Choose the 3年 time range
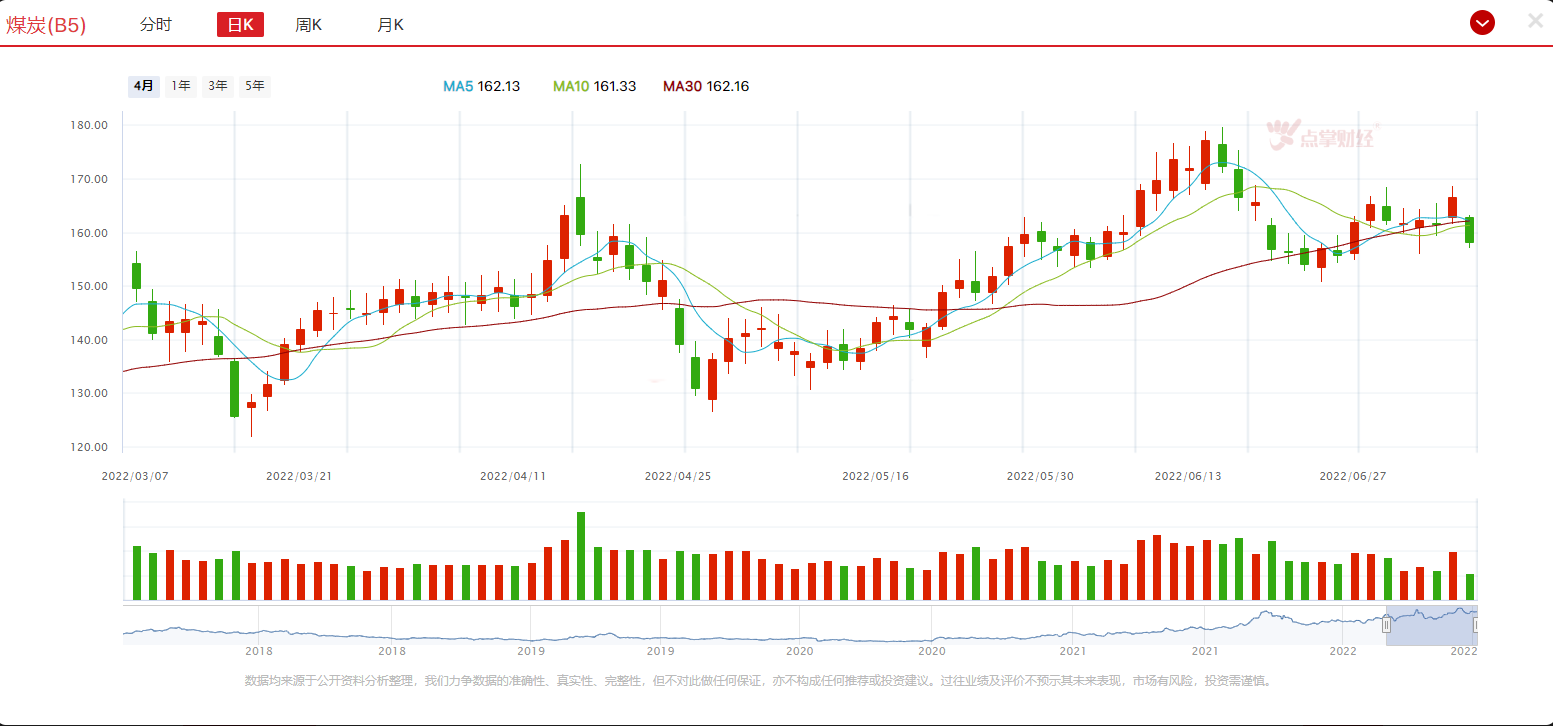 (218, 86)
